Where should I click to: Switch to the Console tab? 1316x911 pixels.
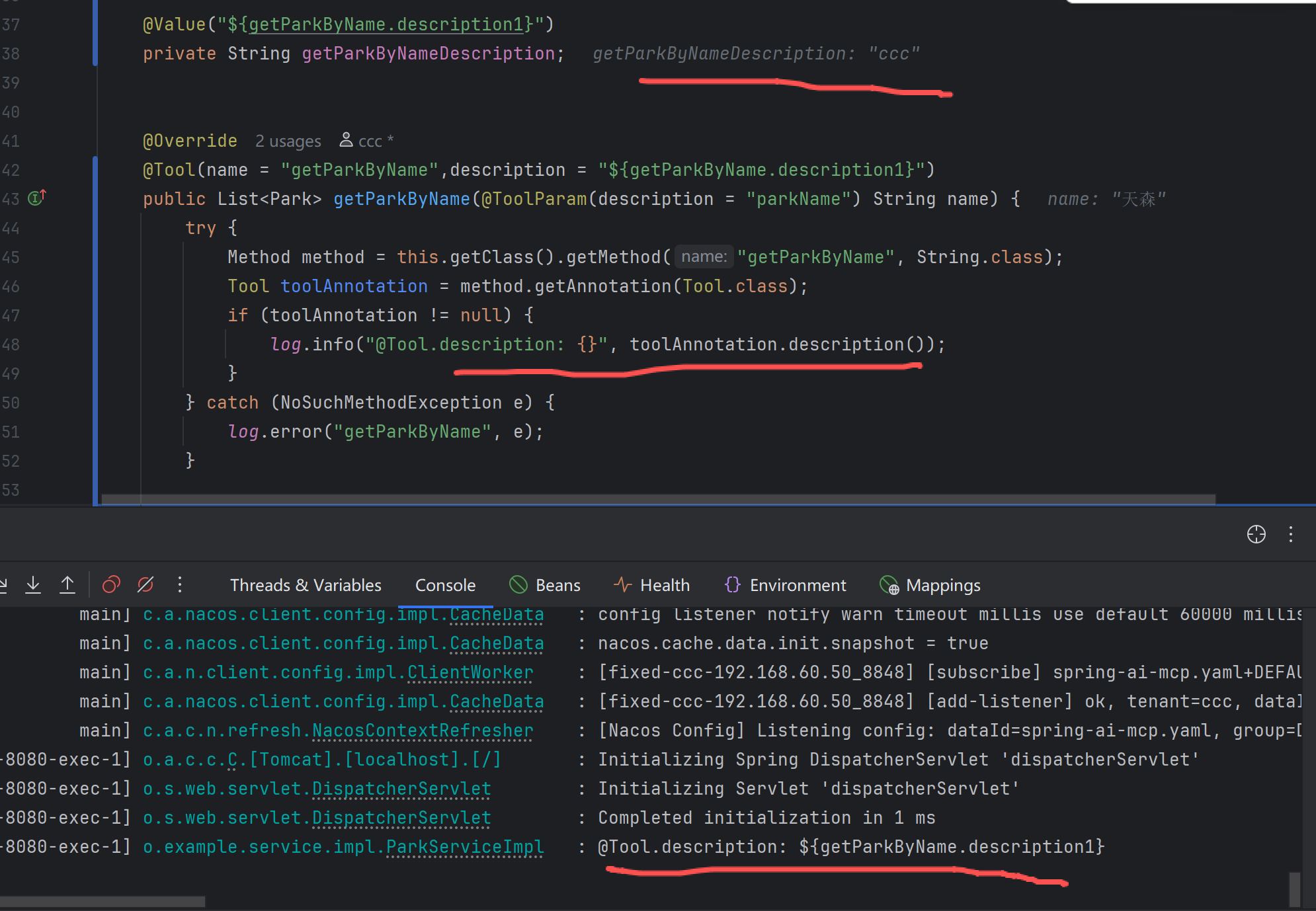coord(445,585)
